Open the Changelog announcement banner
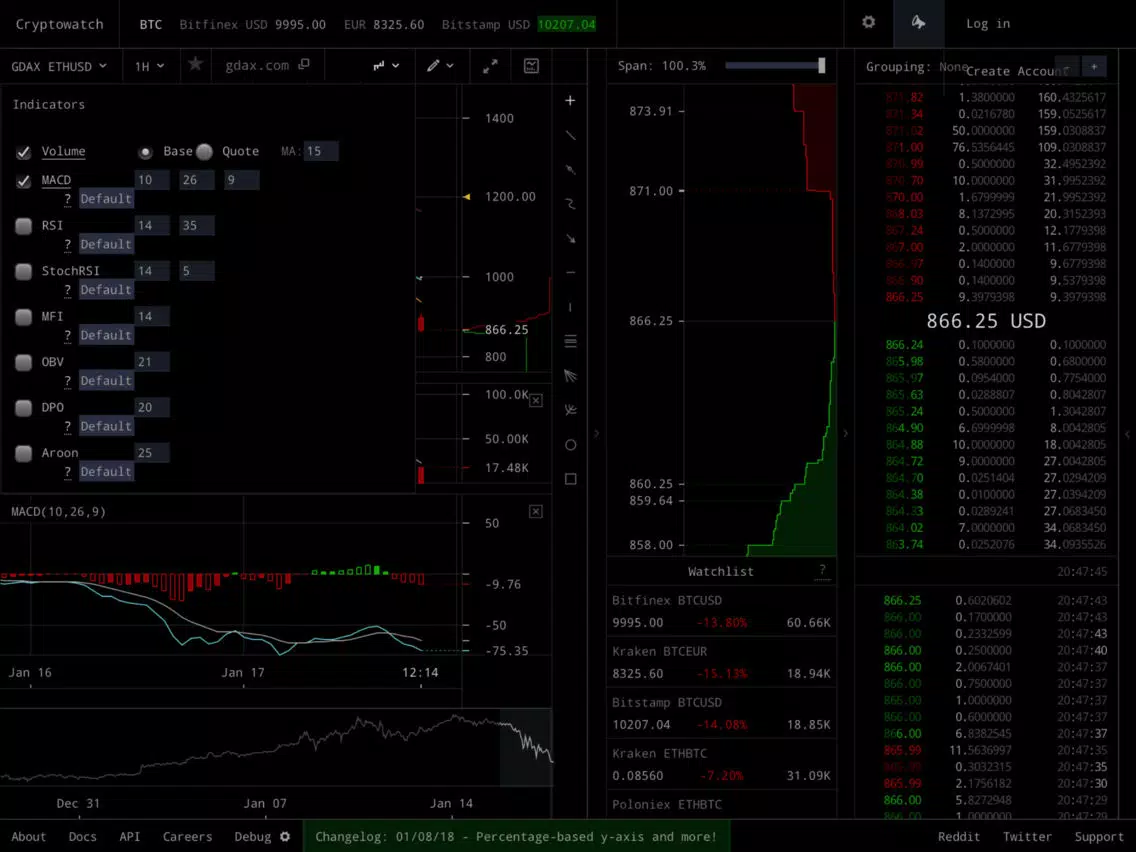Viewport: 1136px width, 852px height. click(516, 837)
